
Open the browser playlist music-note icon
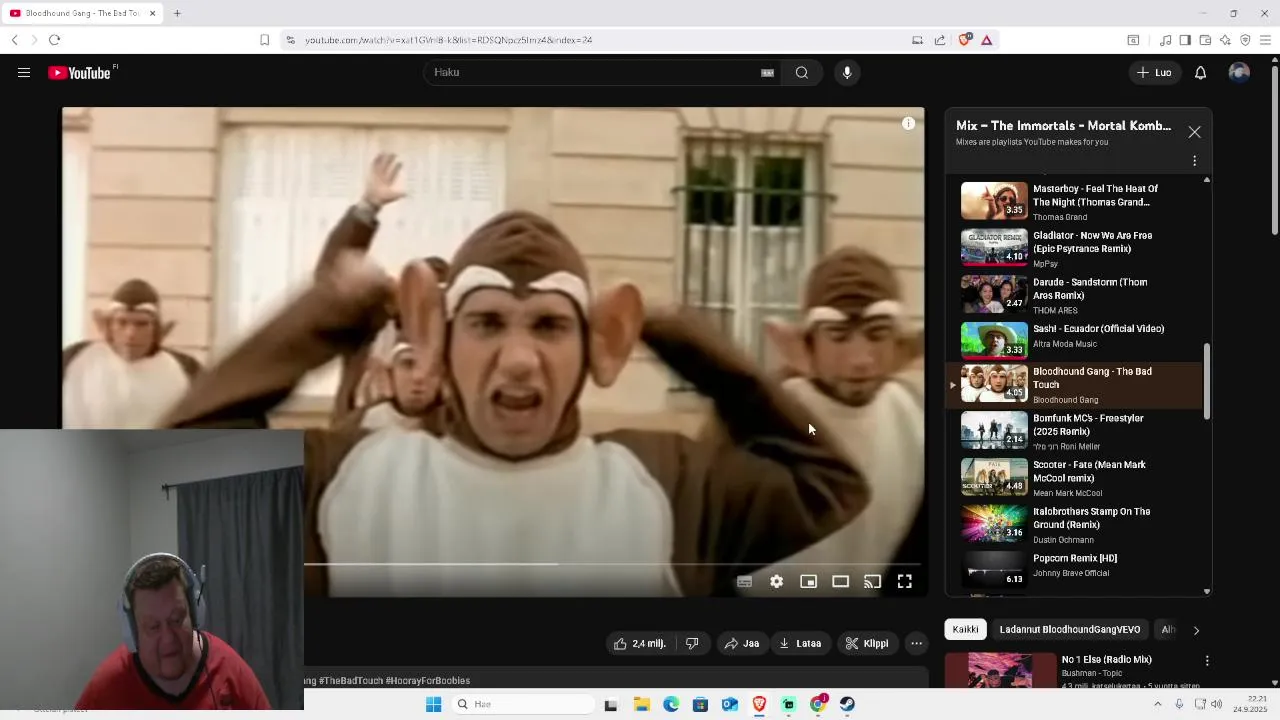tap(1165, 40)
